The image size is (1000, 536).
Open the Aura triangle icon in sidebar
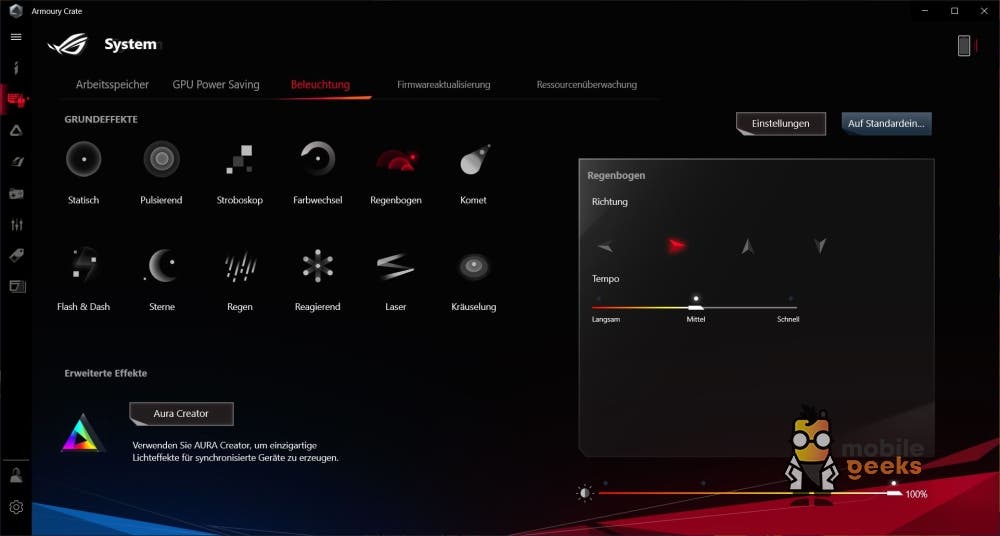pos(17,130)
